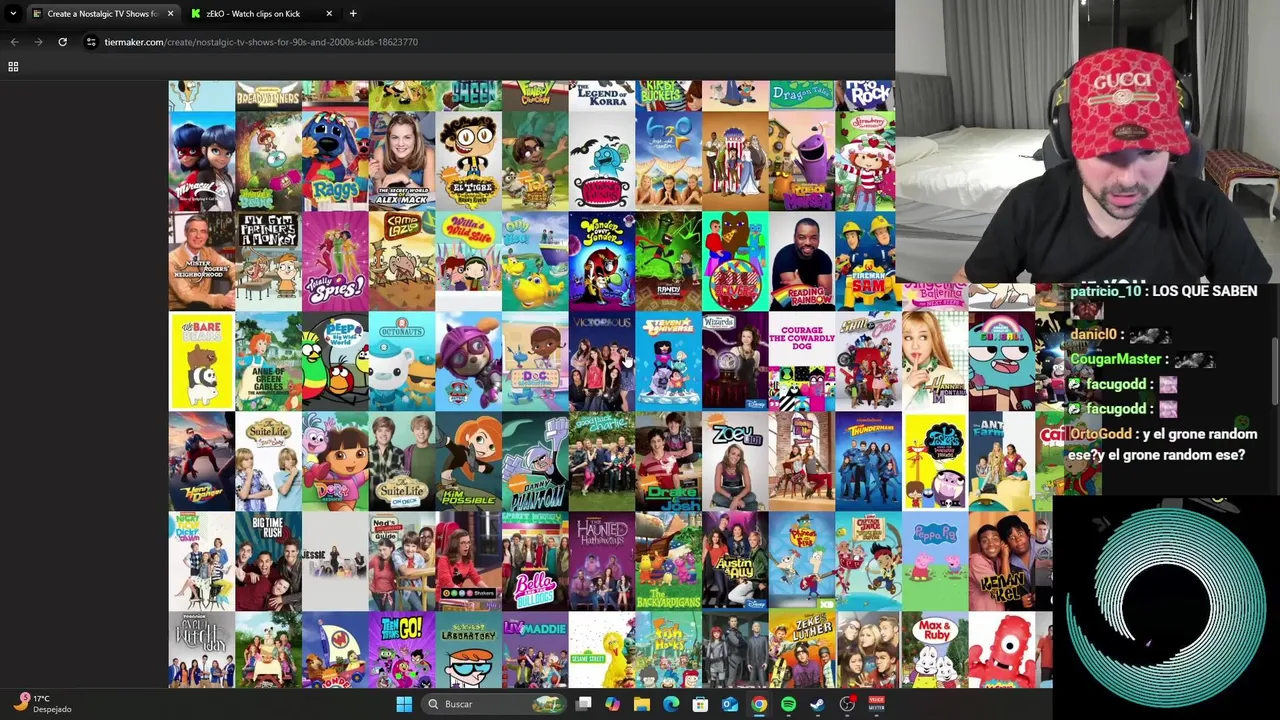Viewport: 1280px width, 720px height.
Task: Click the We Bare Bears tile
Action: click(202, 361)
